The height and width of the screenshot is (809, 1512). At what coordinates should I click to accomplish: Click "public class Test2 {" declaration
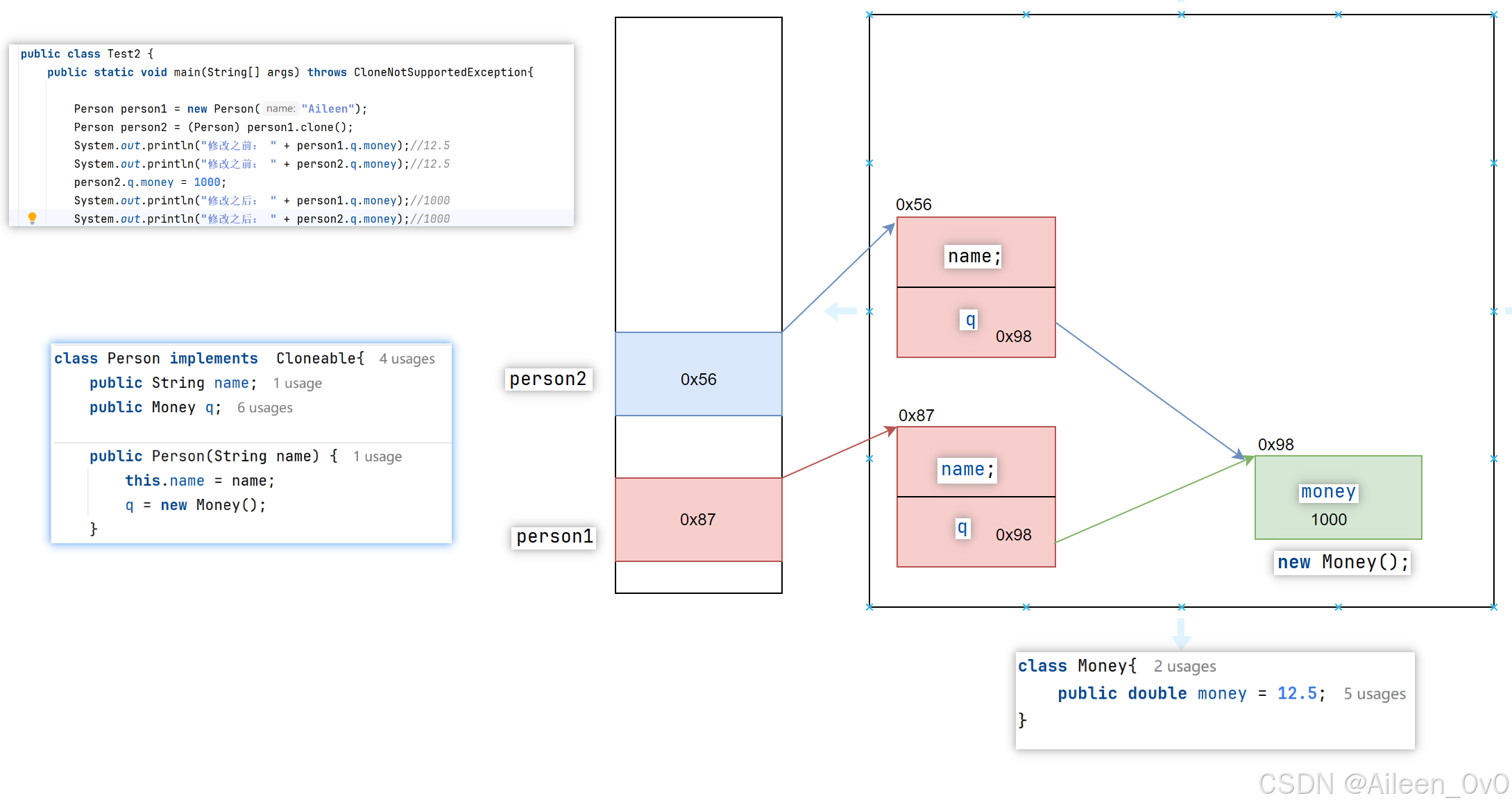[87, 54]
